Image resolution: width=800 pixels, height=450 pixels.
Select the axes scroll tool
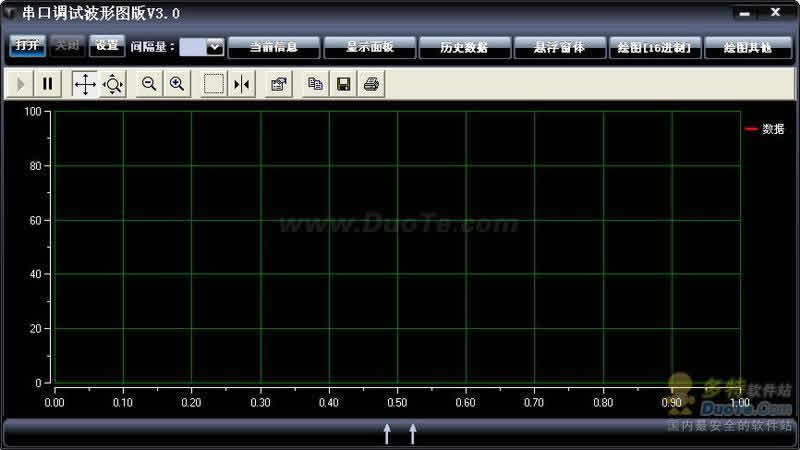coord(85,85)
